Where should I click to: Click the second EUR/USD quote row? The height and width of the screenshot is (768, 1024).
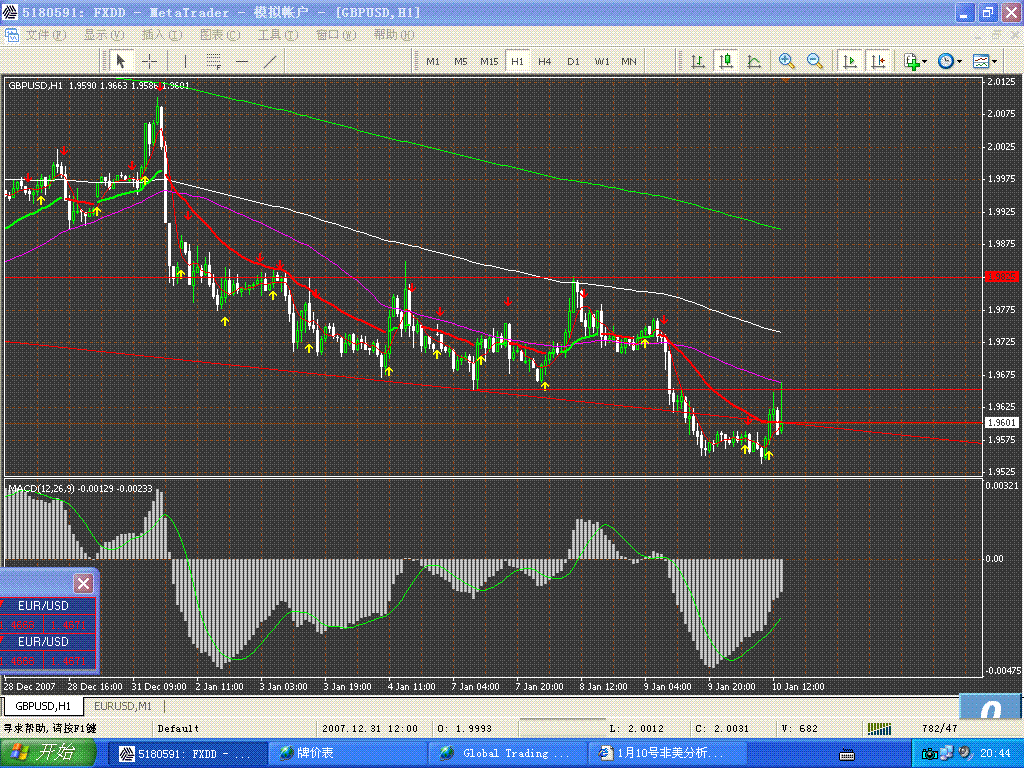[x=48, y=651]
